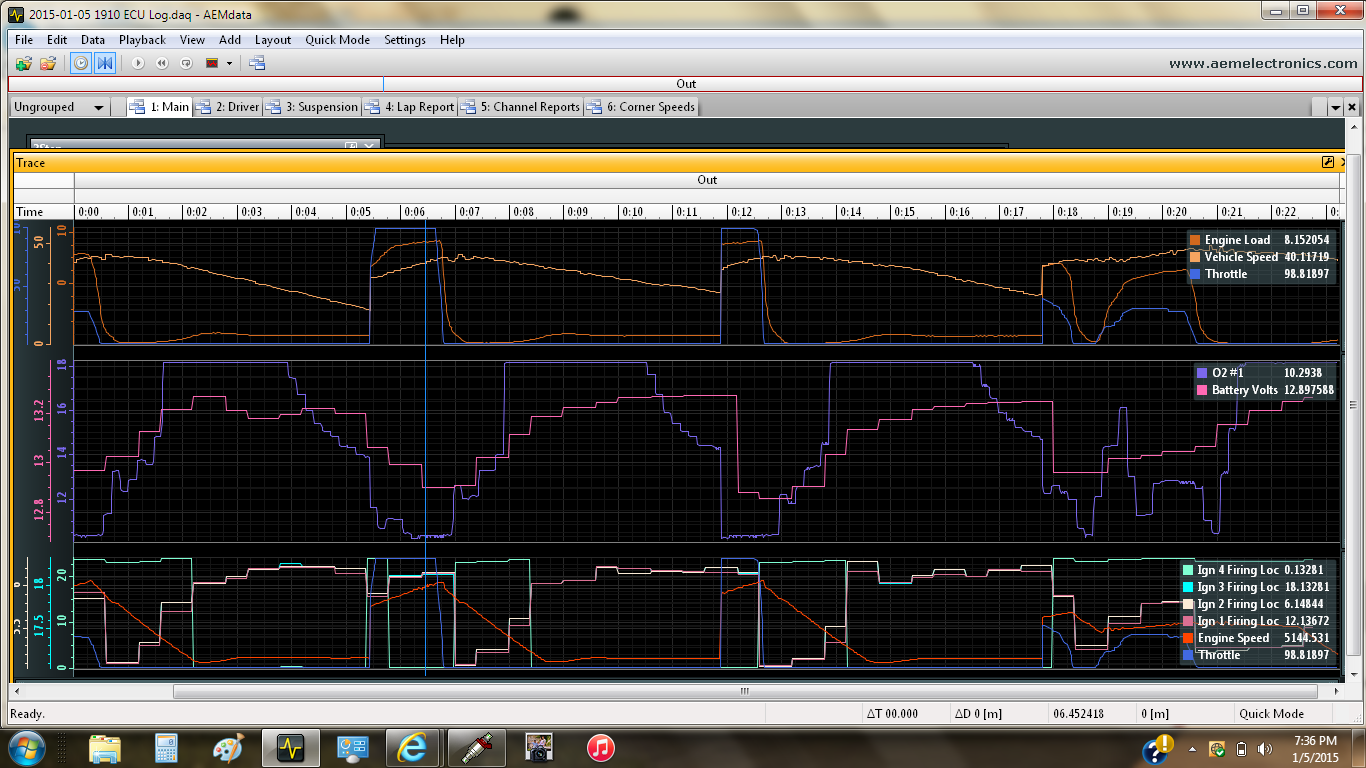Toggle the cursor sync bowtie button
The width and height of the screenshot is (1366, 768).
(x=104, y=63)
